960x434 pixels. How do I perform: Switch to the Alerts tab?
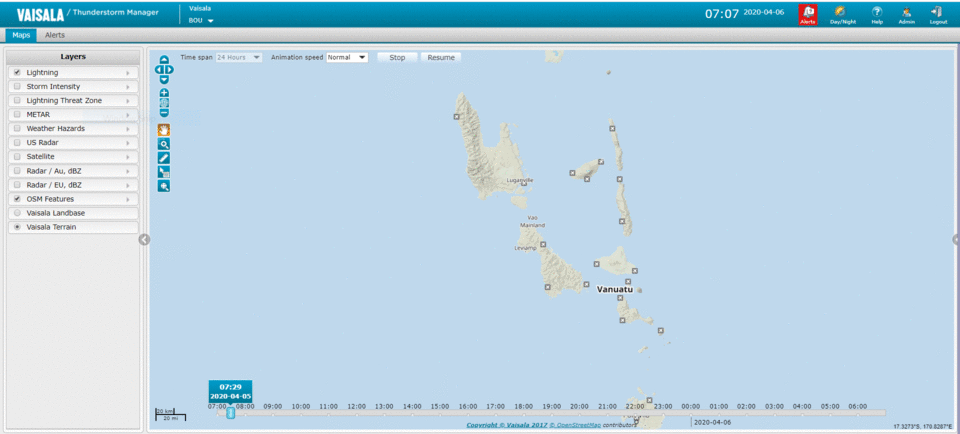(55, 35)
